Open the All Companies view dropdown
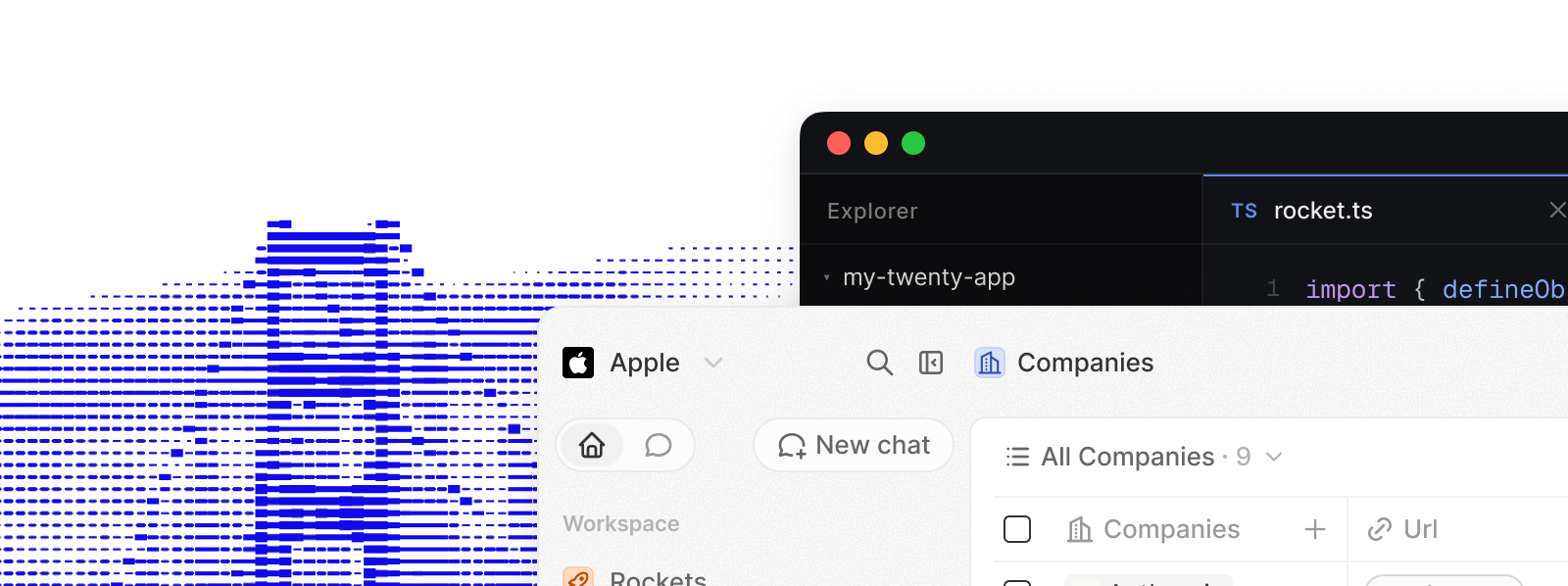This screenshot has height=586, width=1568. coord(1274,457)
